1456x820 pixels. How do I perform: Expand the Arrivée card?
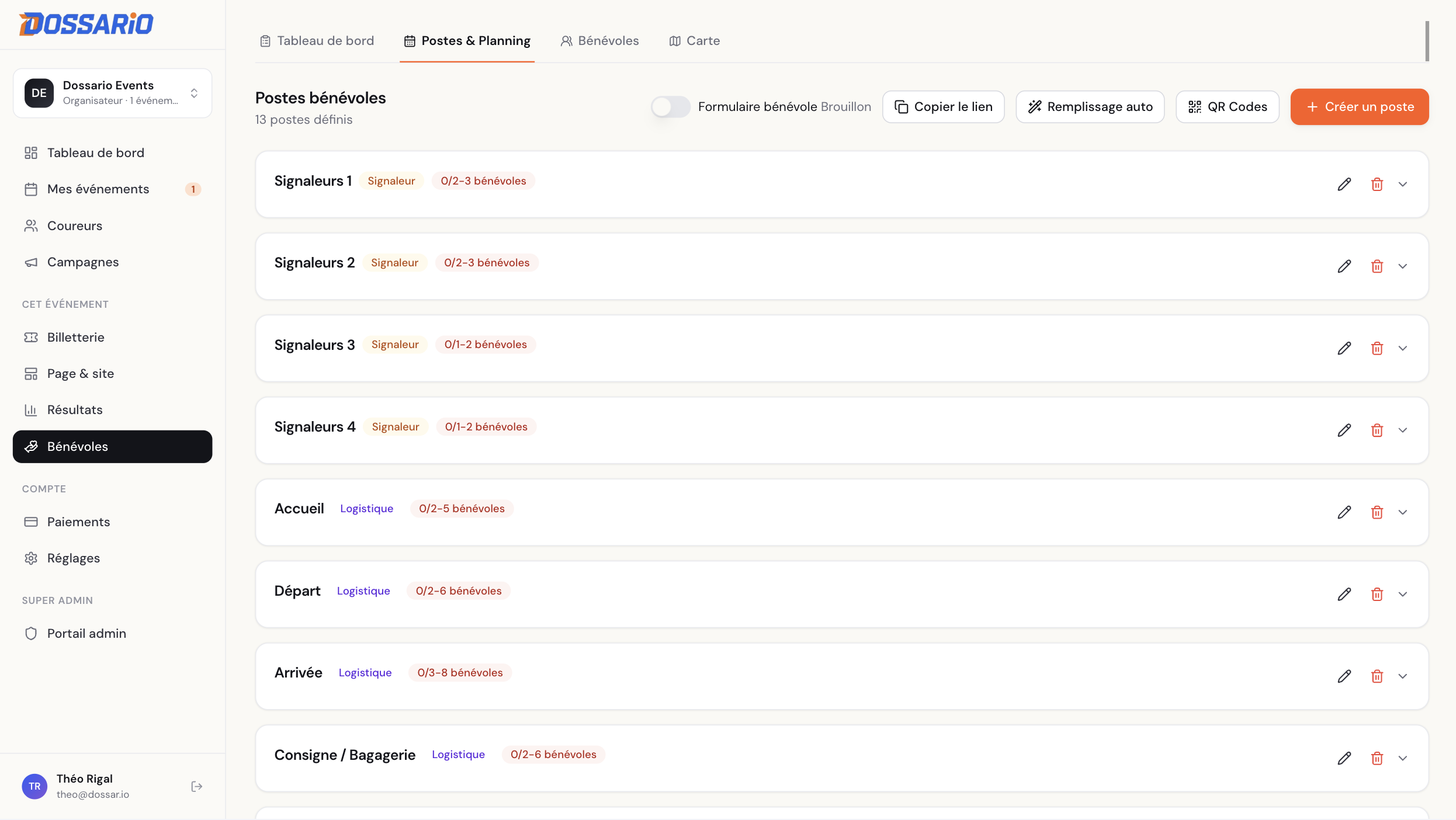coord(1403,676)
